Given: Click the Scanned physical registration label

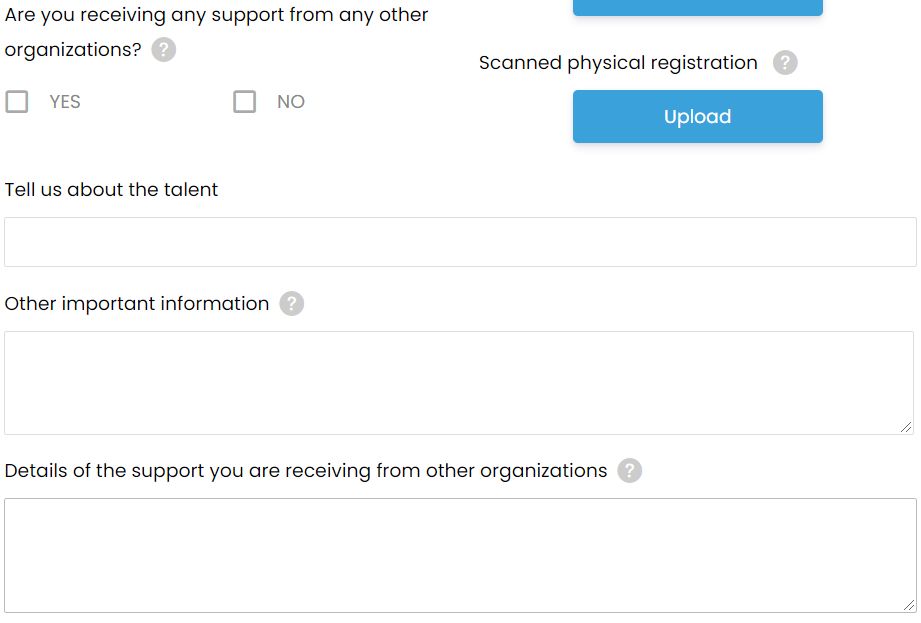Looking at the screenshot, I should (x=618, y=63).
